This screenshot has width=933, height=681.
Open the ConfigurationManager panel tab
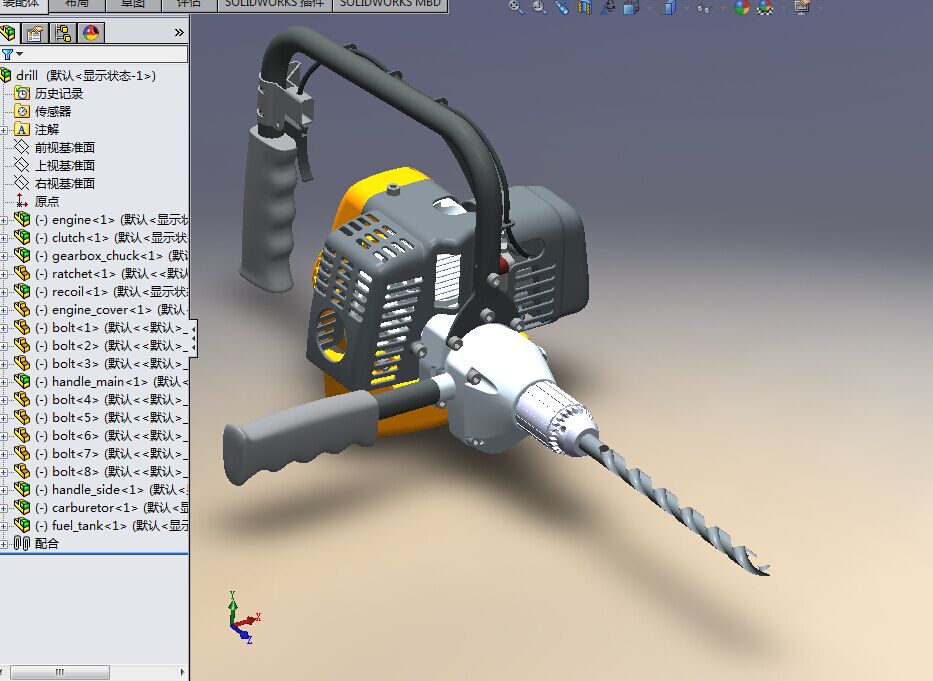(x=63, y=33)
